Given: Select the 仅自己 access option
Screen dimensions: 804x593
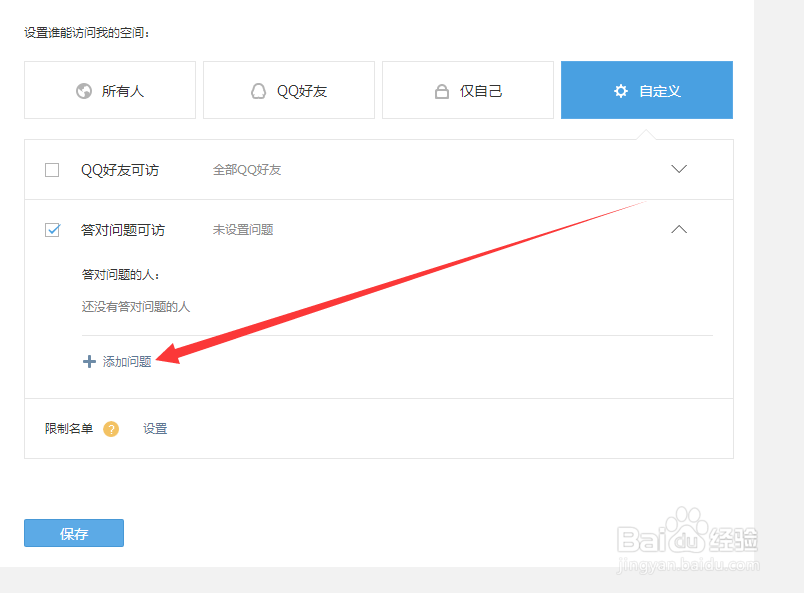Looking at the screenshot, I should coord(468,90).
